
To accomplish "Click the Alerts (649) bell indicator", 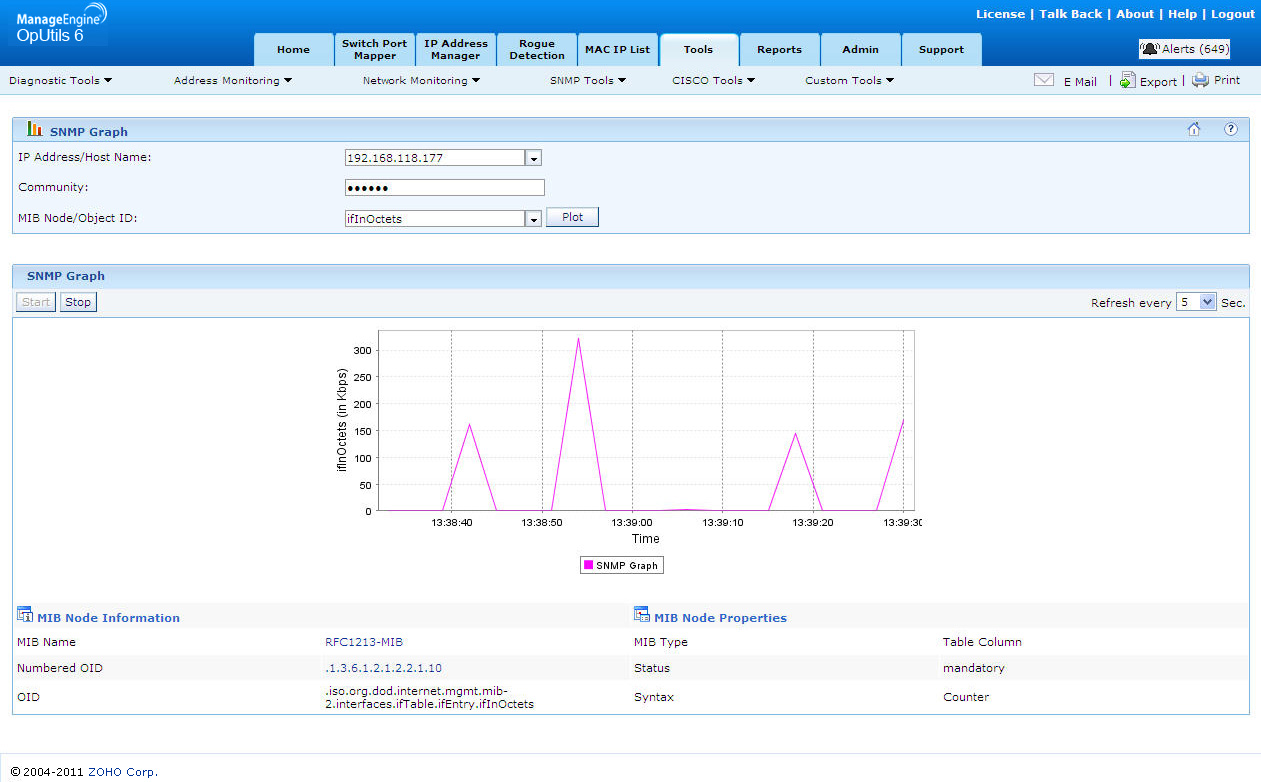I will tap(1184, 49).
